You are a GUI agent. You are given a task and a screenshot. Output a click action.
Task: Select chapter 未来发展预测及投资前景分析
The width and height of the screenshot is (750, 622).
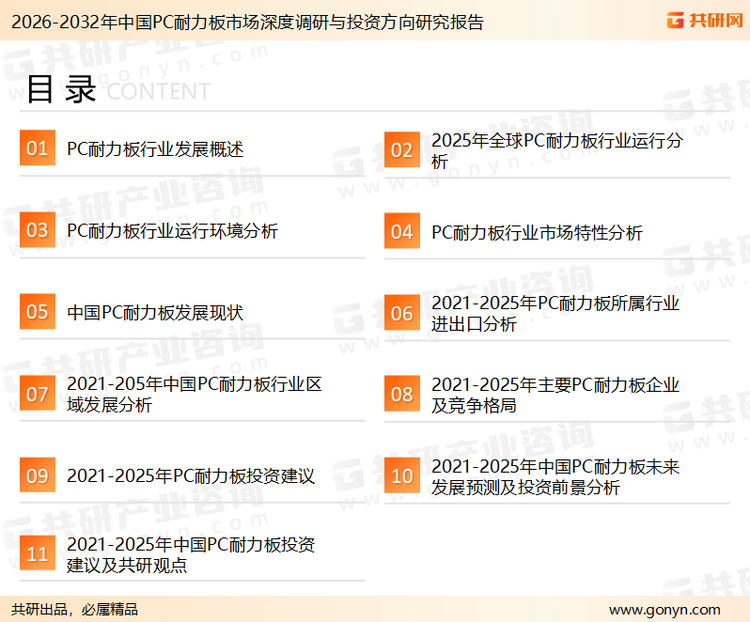[555, 477]
